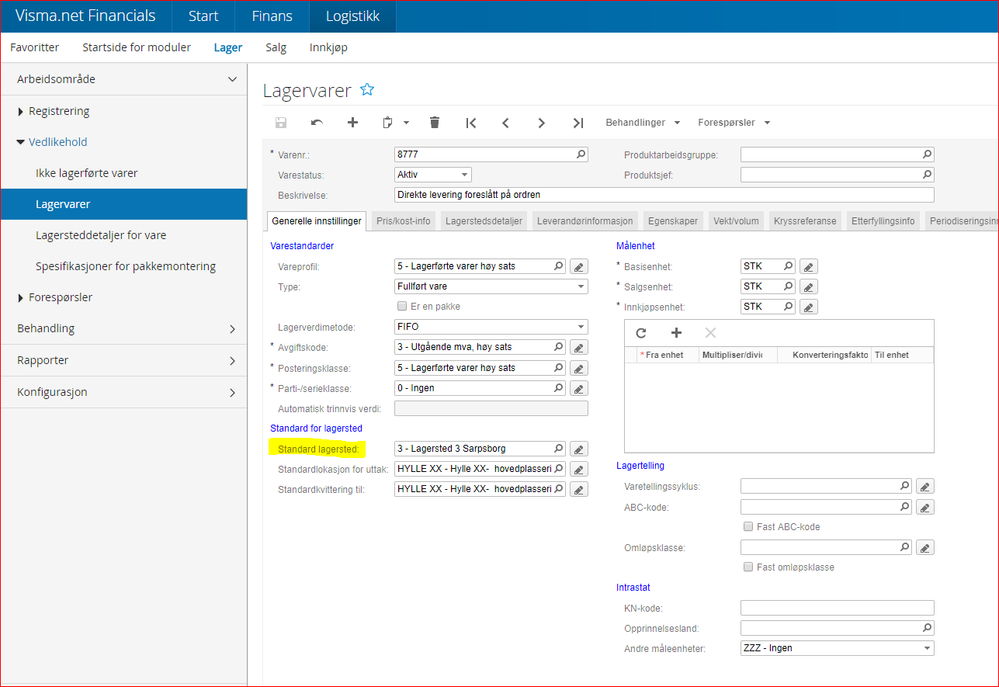Image resolution: width=999 pixels, height=687 pixels.
Task: Go to the Innkjøp module link
Action: (x=330, y=47)
